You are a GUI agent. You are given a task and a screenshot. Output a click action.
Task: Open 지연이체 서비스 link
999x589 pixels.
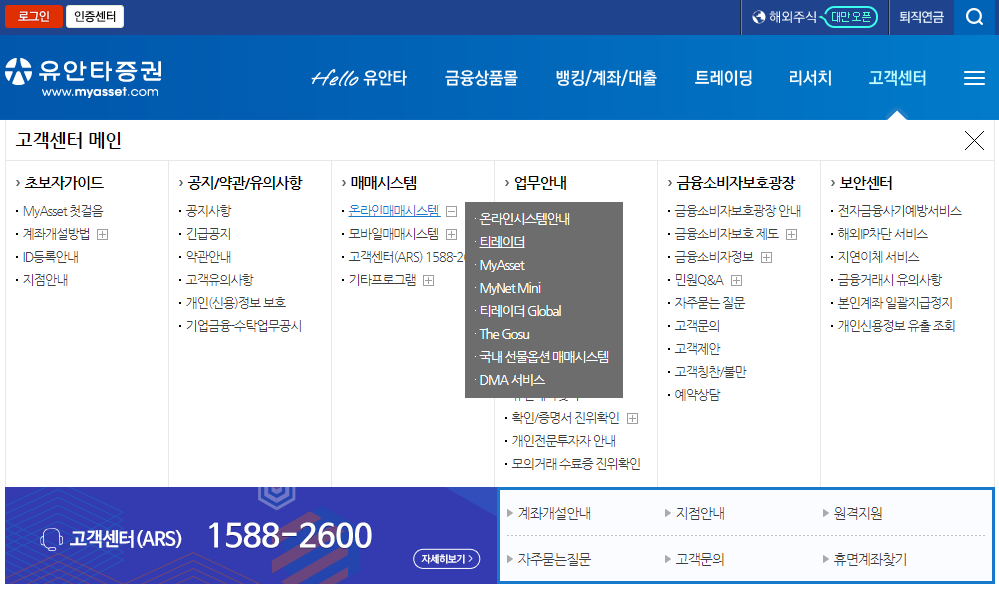pos(879,257)
